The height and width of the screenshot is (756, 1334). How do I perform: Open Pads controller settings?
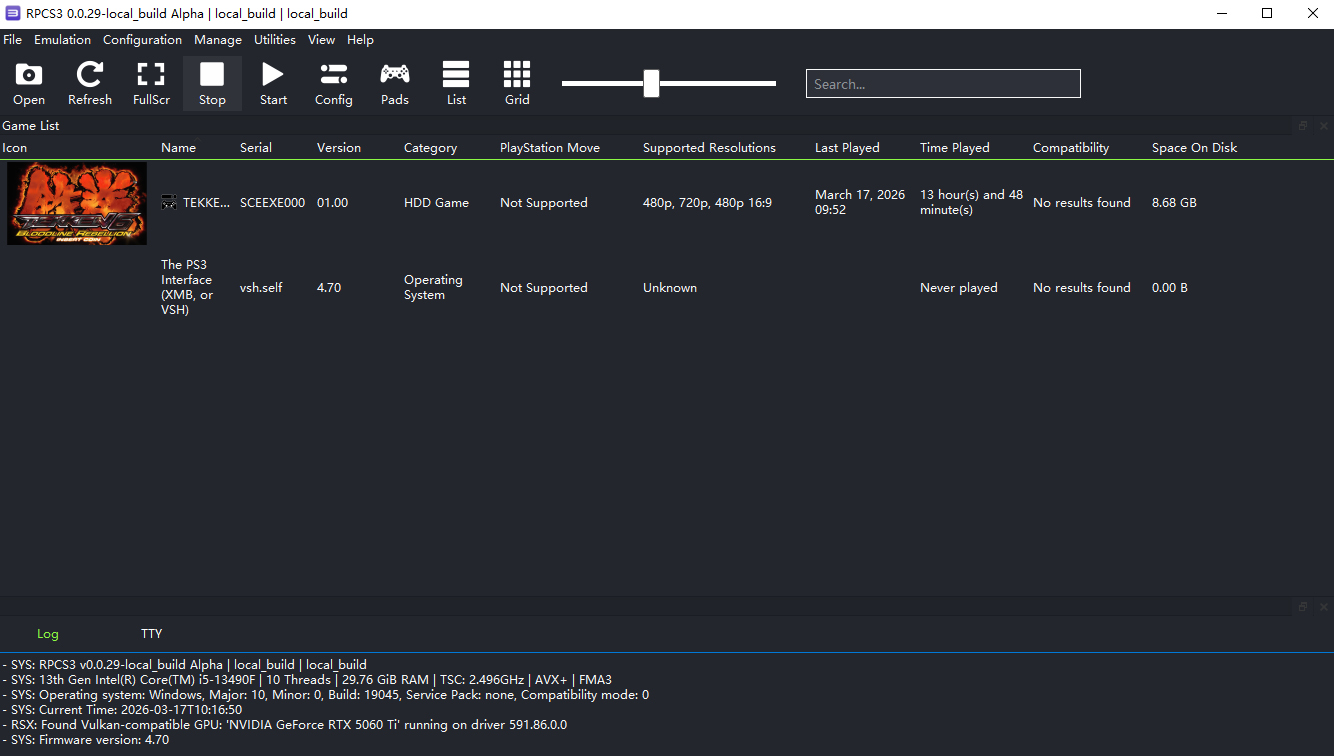(x=395, y=83)
